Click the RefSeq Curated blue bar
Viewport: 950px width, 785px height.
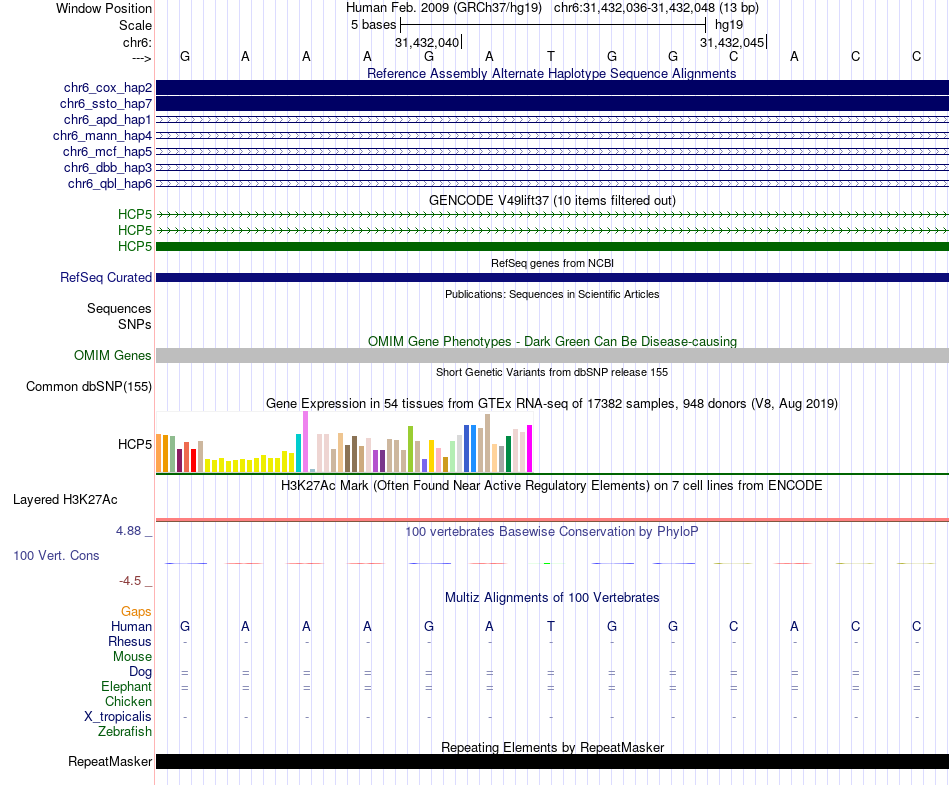[x=552, y=277]
